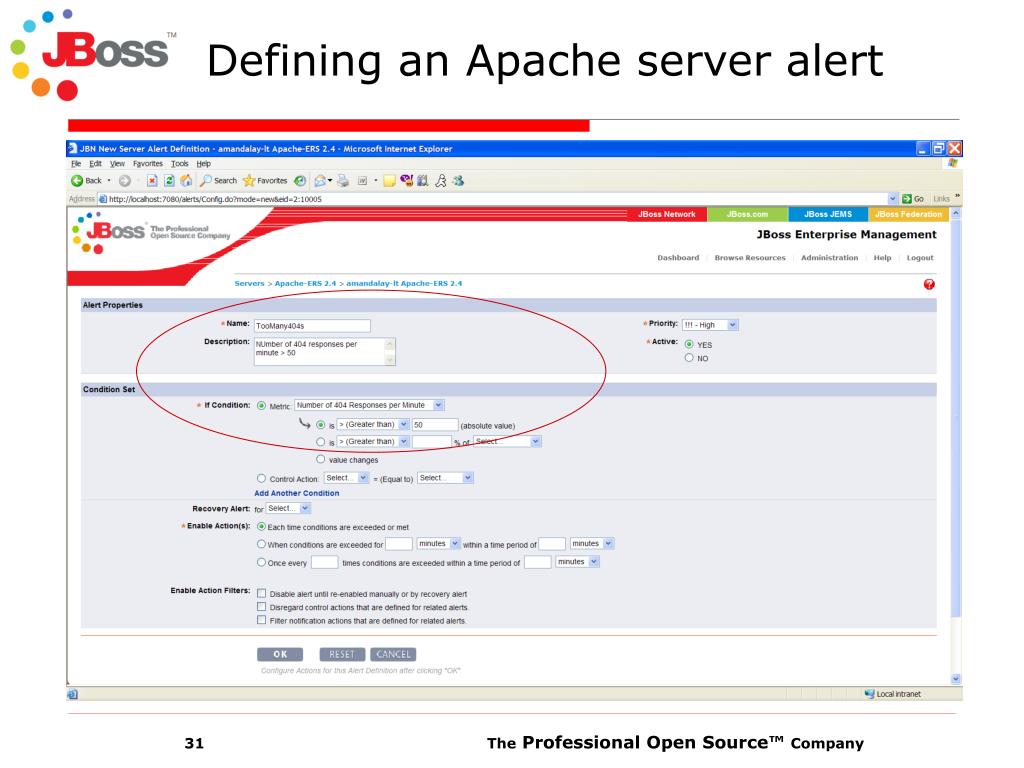This screenshot has height=768, width=1024.
Task: Click the Mail envelope icon
Action: click(x=320, y=181)
